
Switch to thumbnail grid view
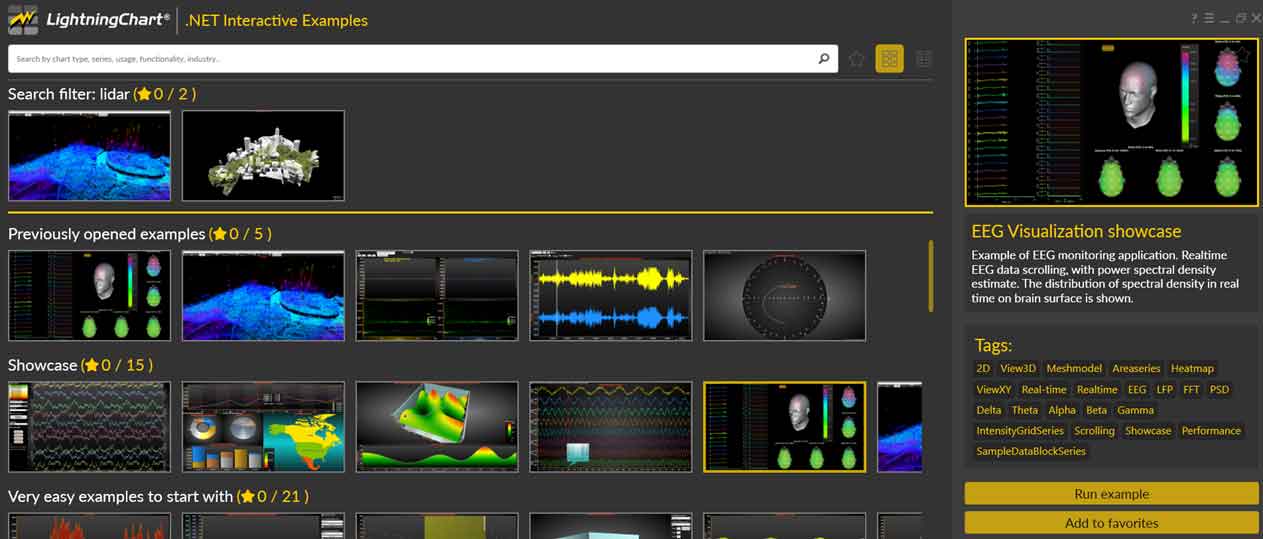point(889,59)
